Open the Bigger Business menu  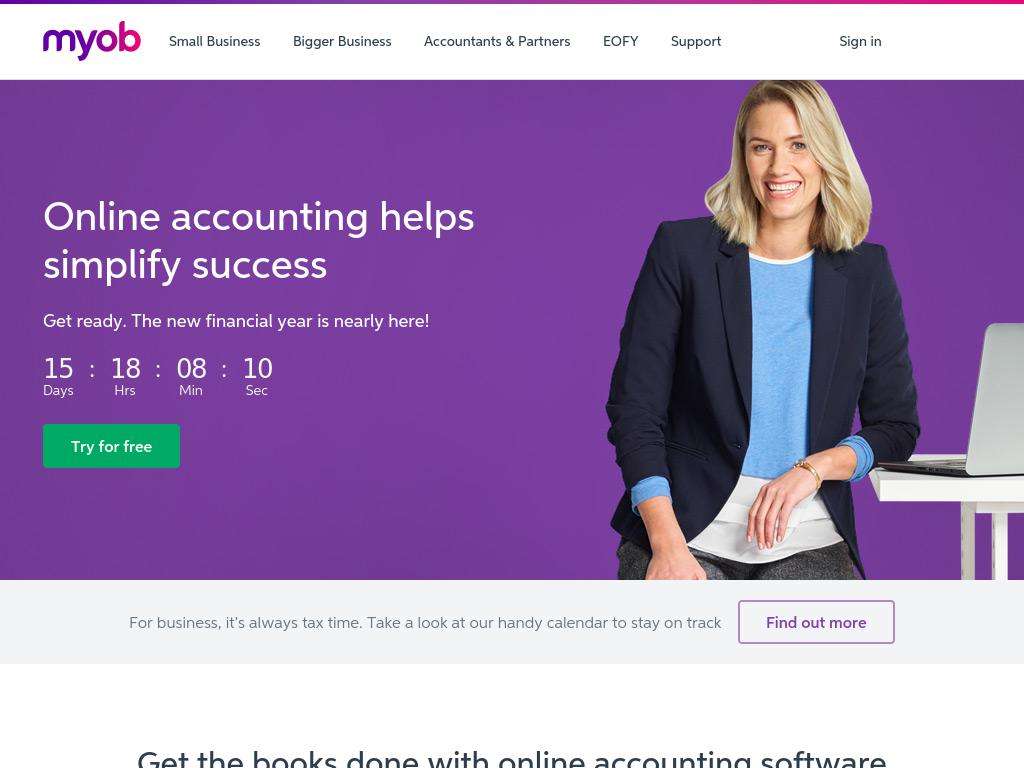point(342,41)
